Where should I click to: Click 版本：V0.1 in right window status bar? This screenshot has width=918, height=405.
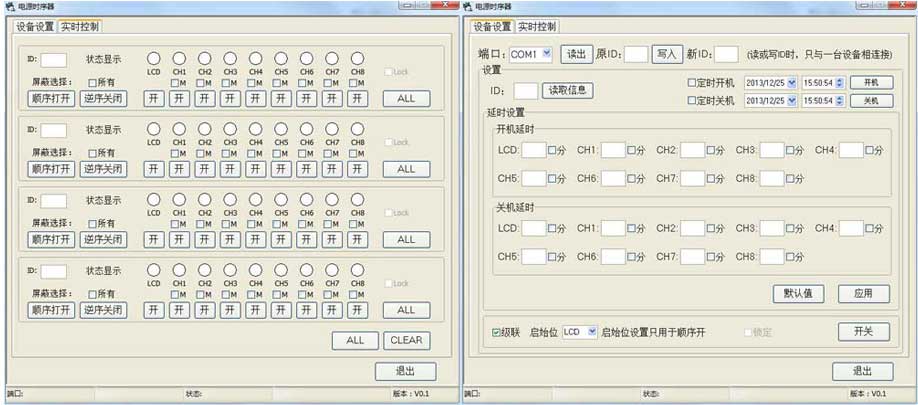(868, 394)
